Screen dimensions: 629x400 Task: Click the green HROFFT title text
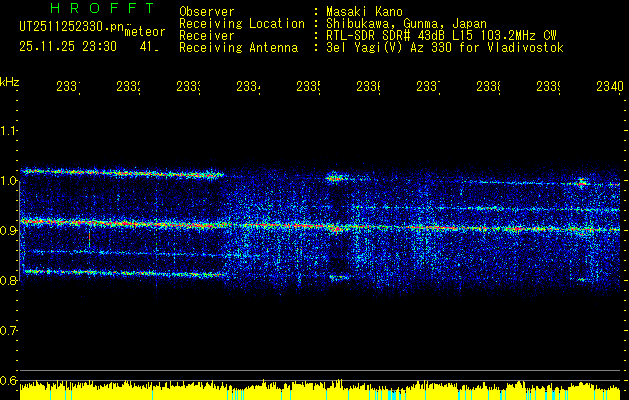pos(103,8)
